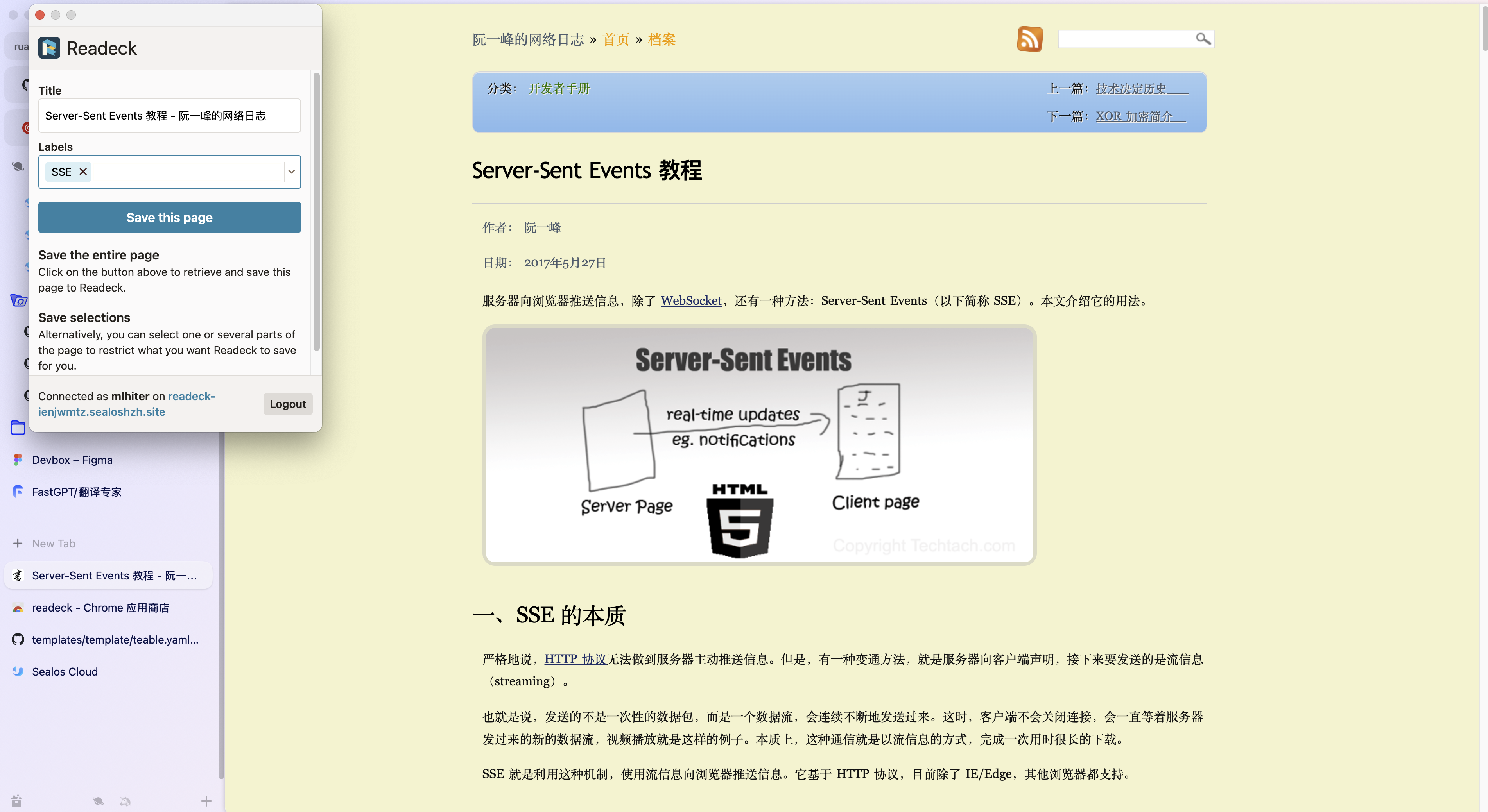Click the Logout button
The width and height of the screenshot is (1488, 812).
(x=288, y=404)
